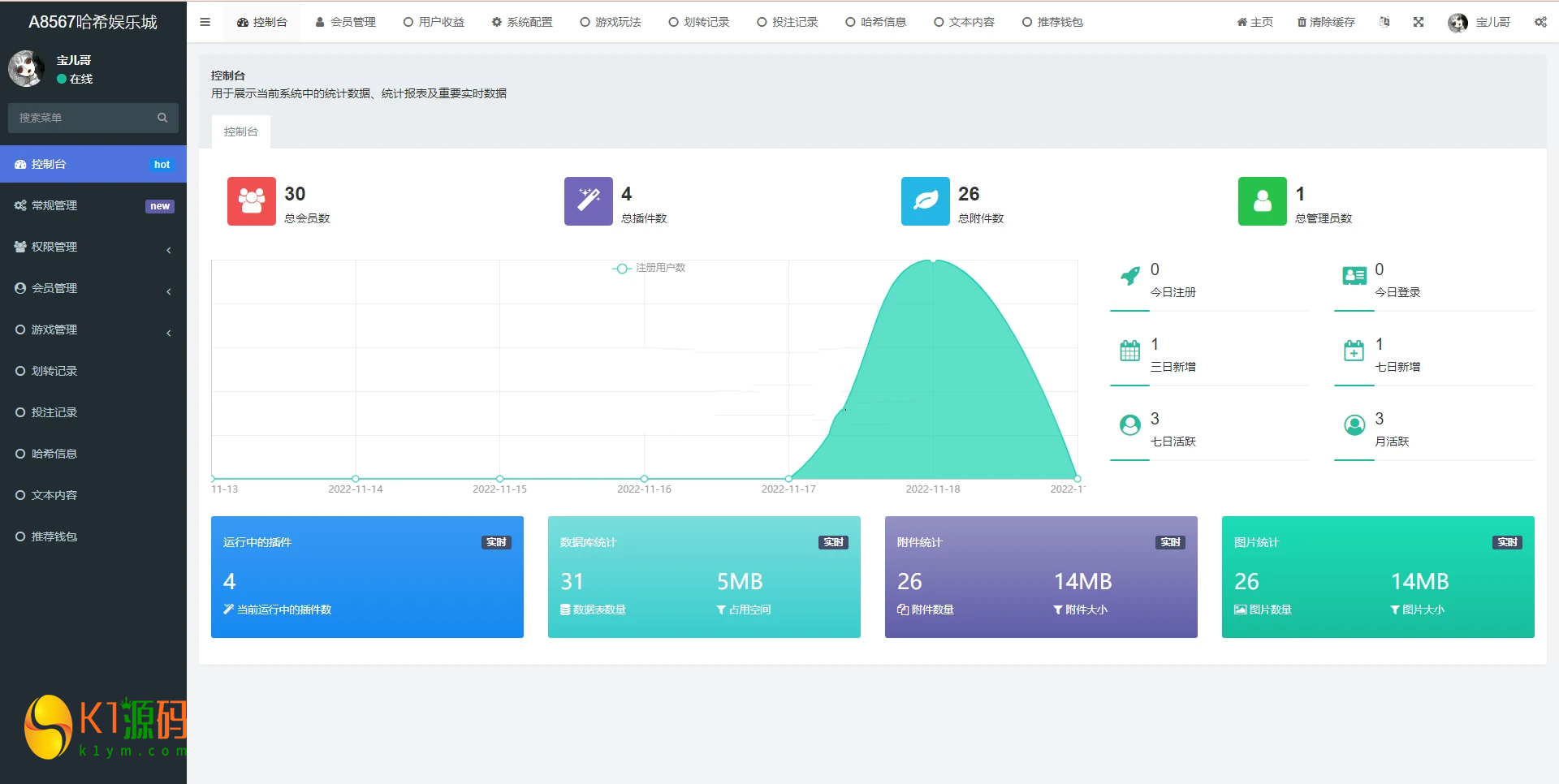1559x784 pixels.
Task: Open 推荐钱包 in the left sidebar
Action: (x=54, y=536)
